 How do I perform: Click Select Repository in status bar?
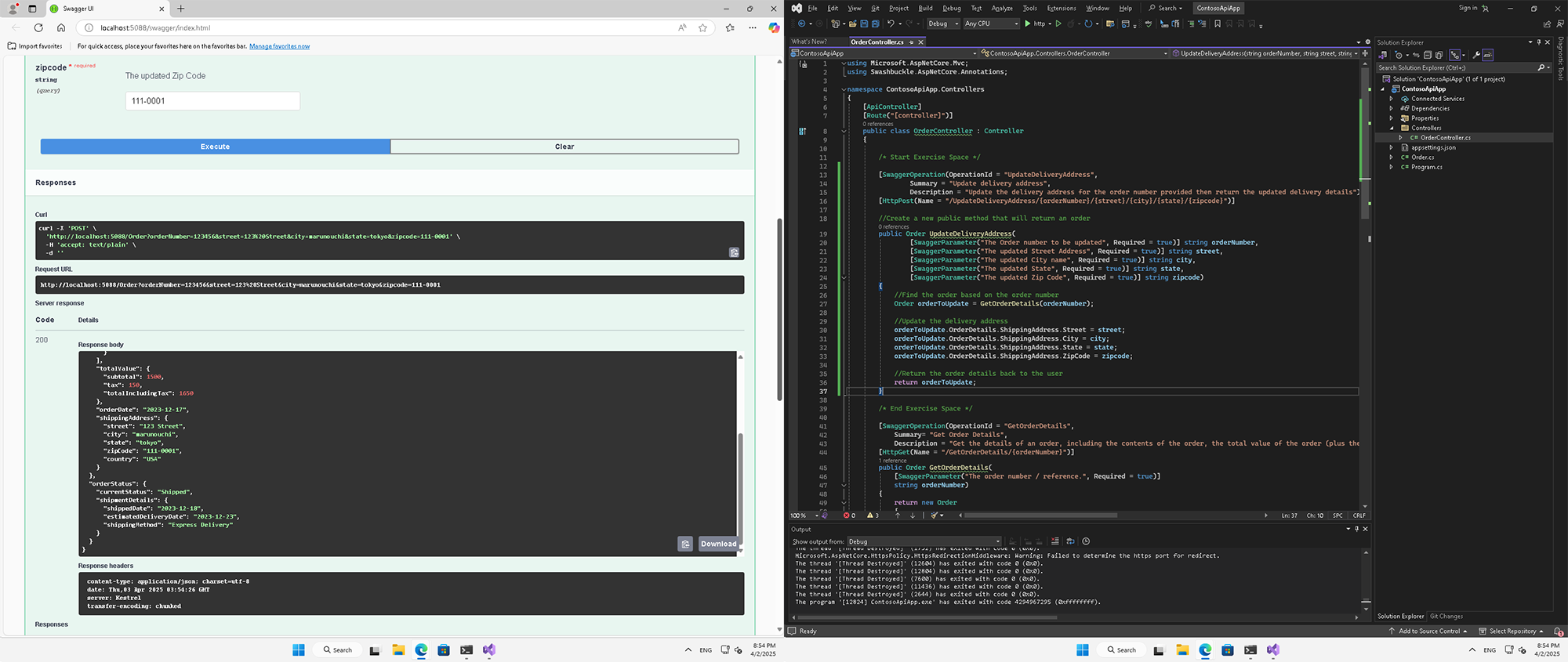click(1511, 631)
